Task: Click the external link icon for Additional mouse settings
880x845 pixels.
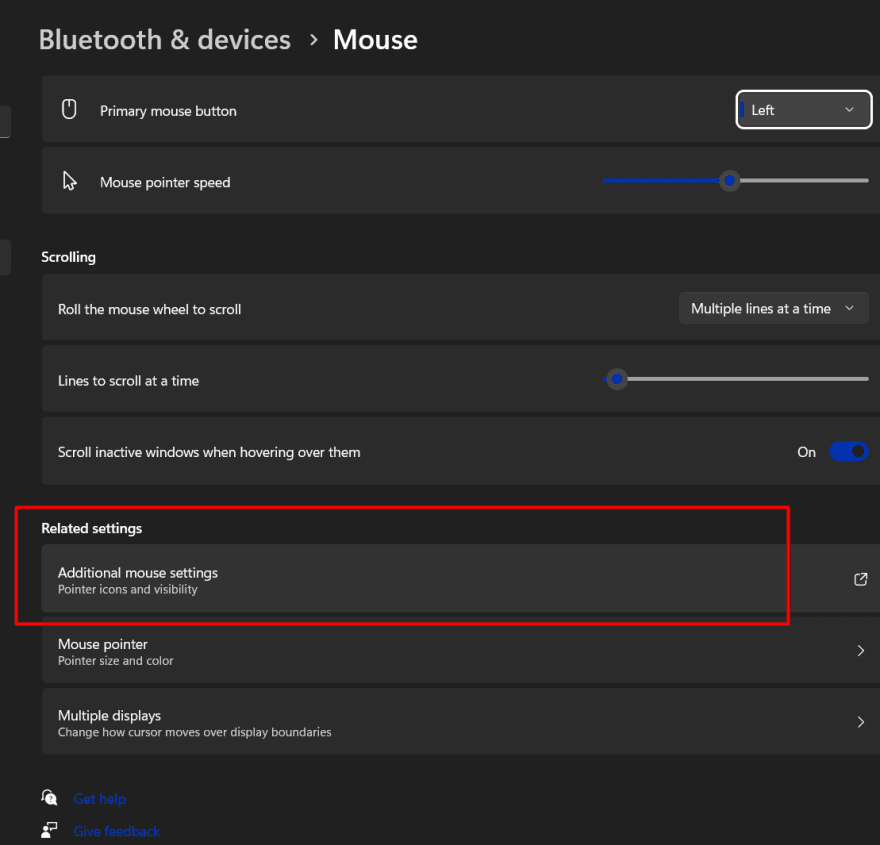Action: click(x=860, y=579)
